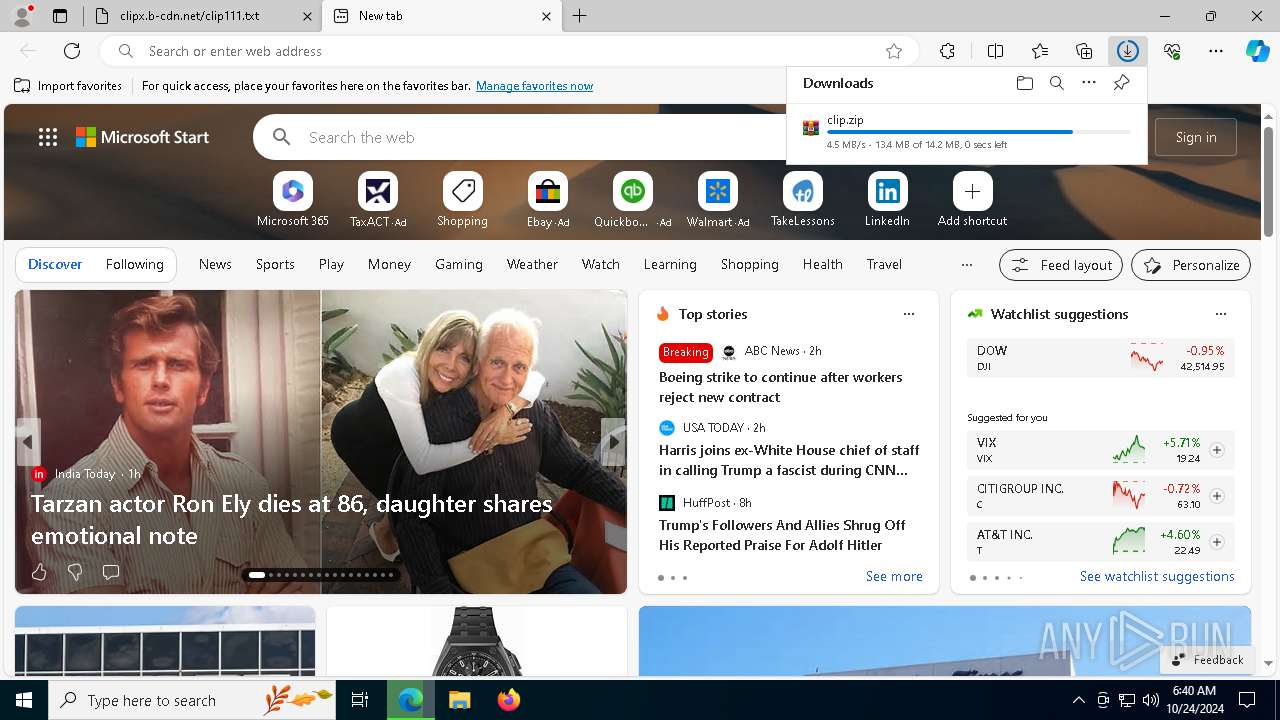The height and width of the screenshot is (720, 1280).
Task: Go to next carousel story arrow
Action: [x=614, y=442]
